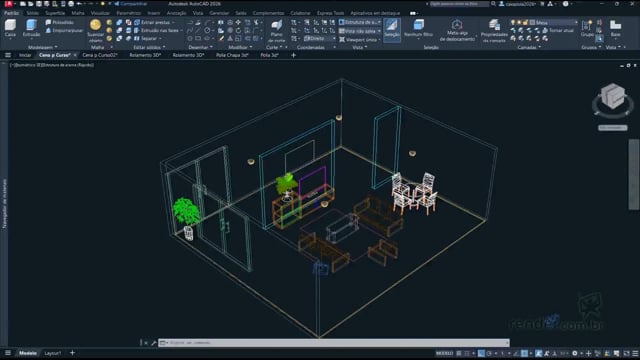Screen dimensions: 640x360
Task: Click the viewport label controls text
Action: (52, 65)
